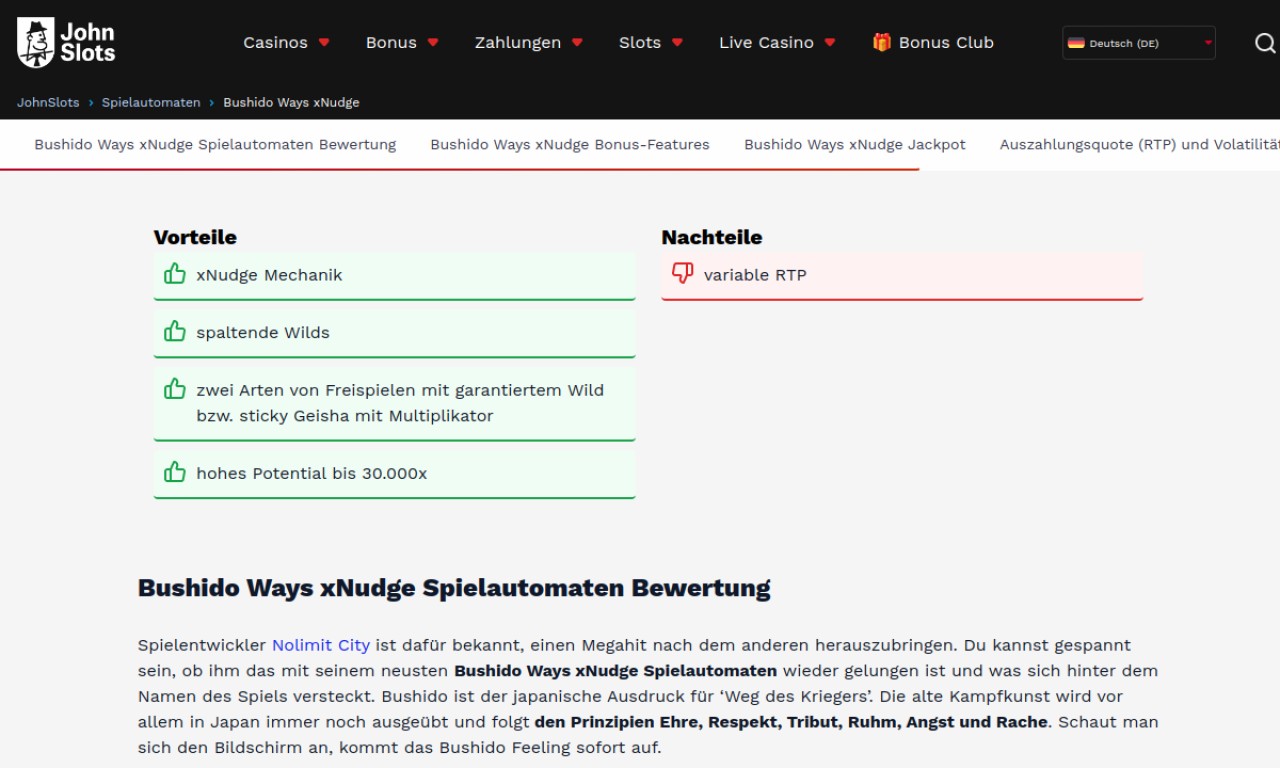1280x768 pixels.
Task: Click the text 'hohes Potential bis 30.000x'
Action: click(312, 473)
